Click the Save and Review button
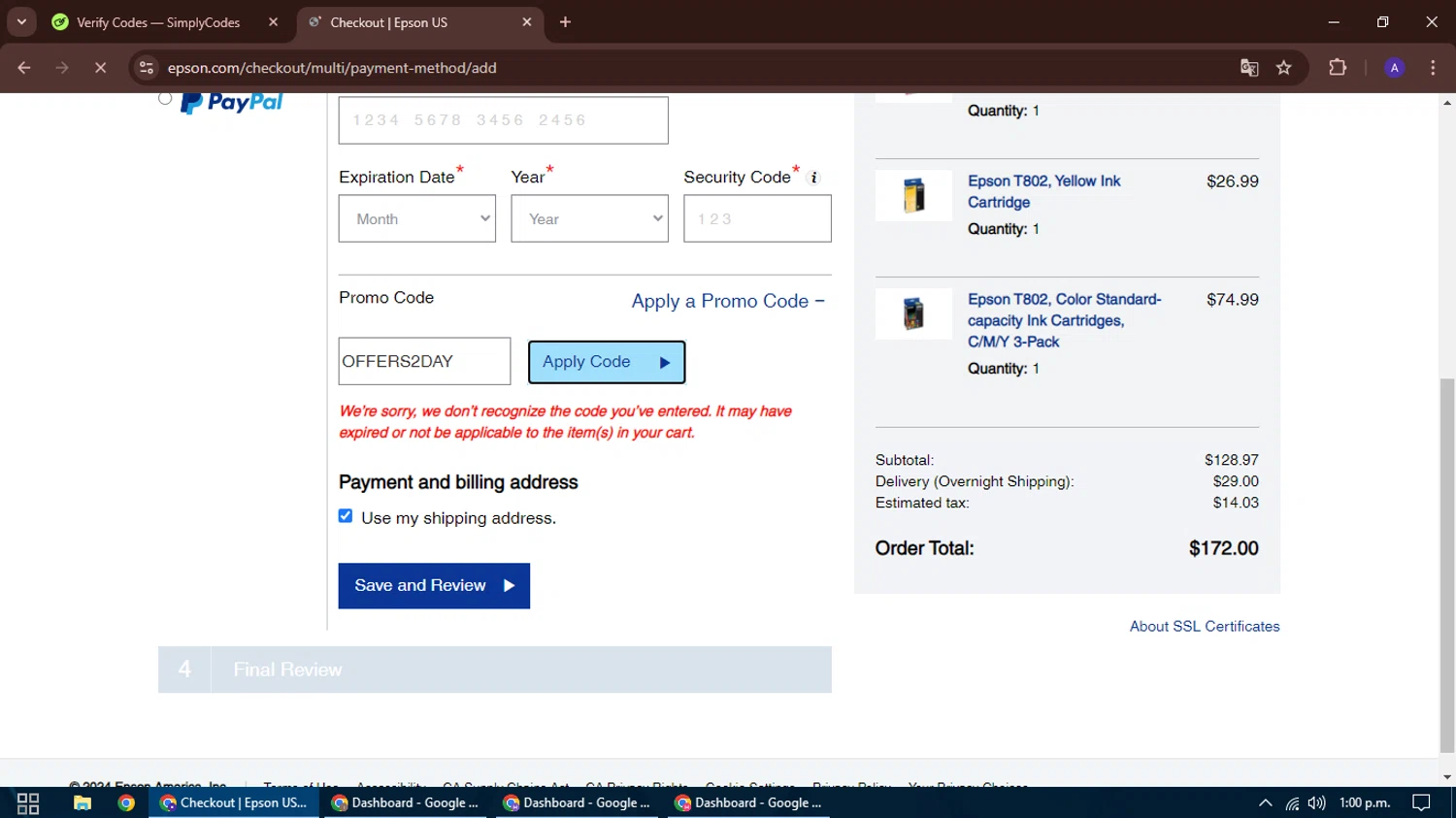 pos(434,586)
